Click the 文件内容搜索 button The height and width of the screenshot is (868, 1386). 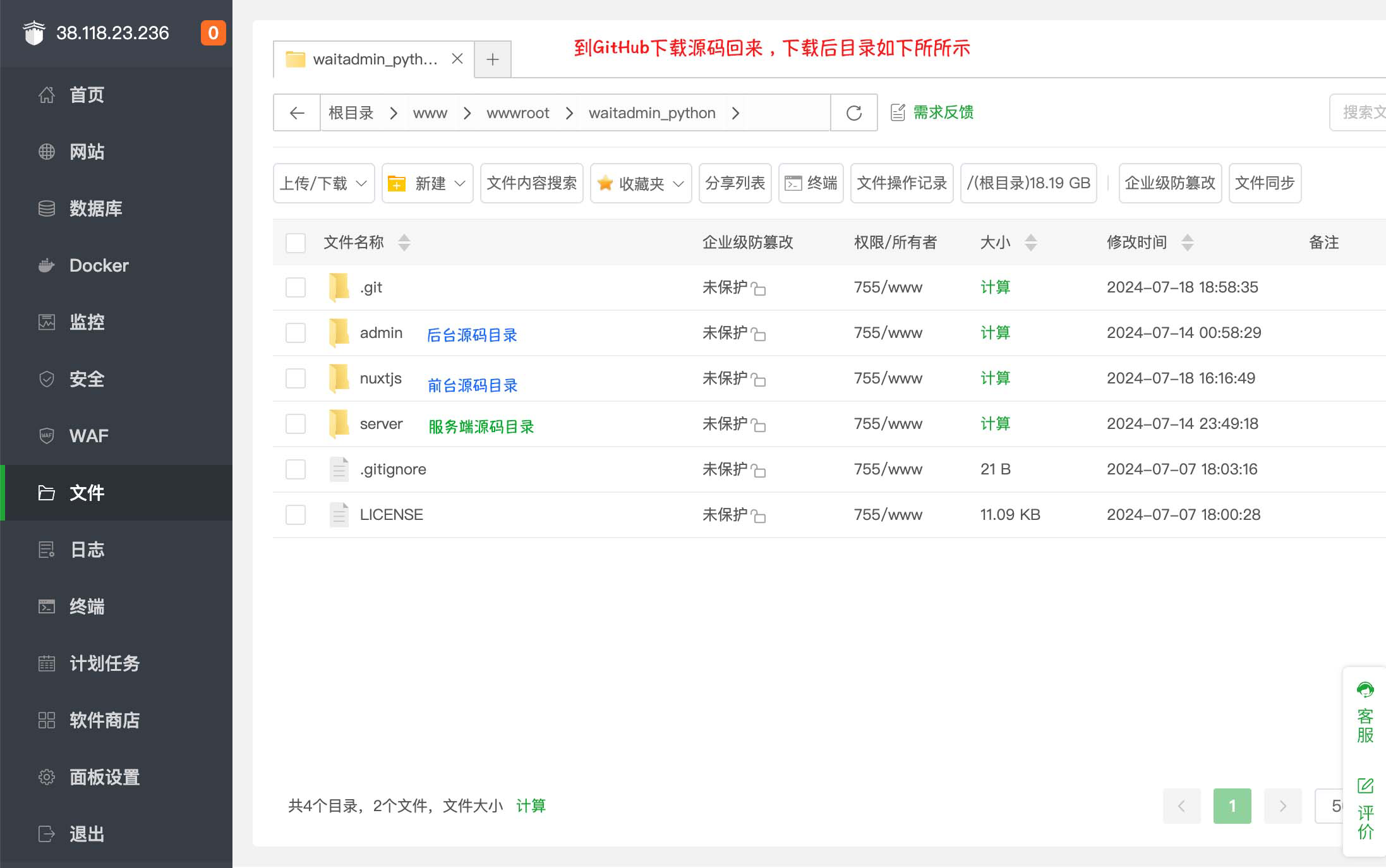[x=532, y=183]
